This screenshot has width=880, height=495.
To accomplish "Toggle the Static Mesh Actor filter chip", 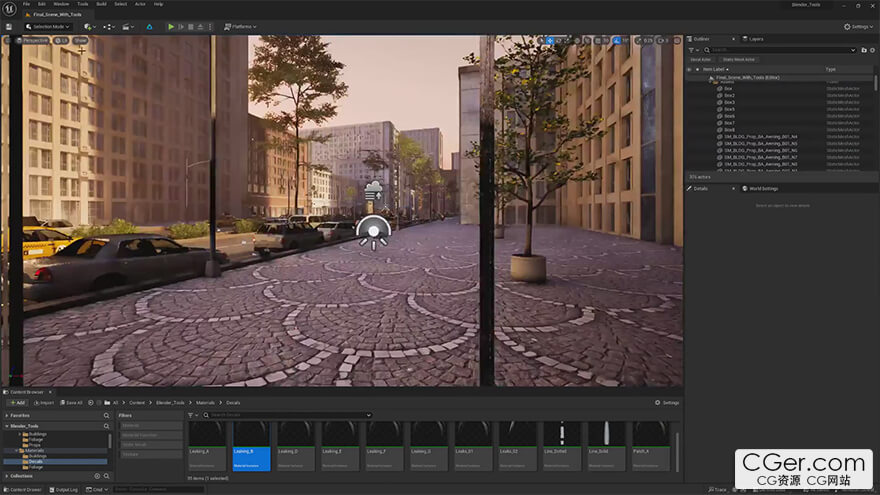I will [x=739, y=59].
